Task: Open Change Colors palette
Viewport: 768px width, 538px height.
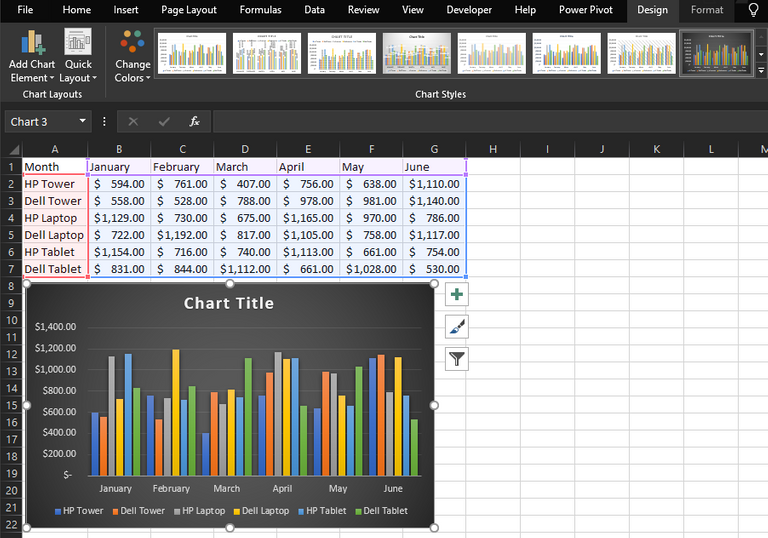Action: (132, 56)
